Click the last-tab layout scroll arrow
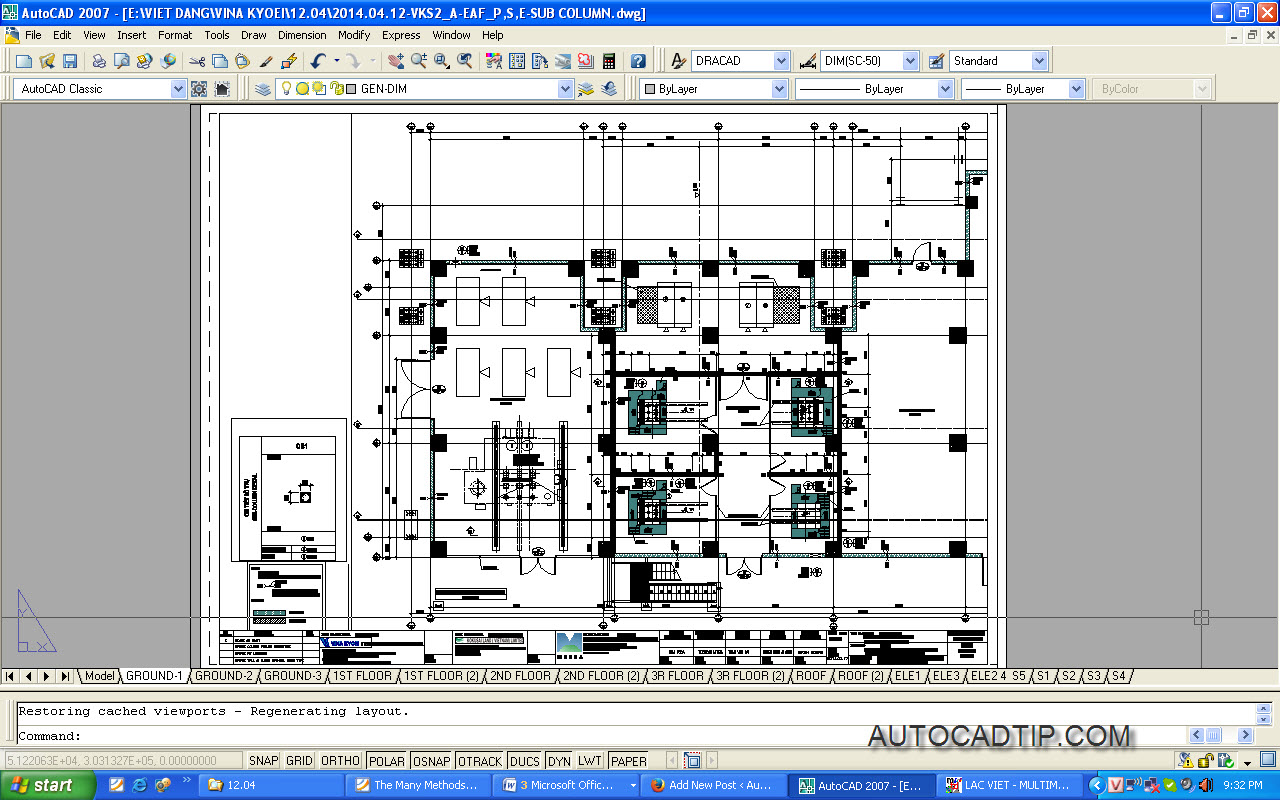The height and width of the screenshot is (800, 1280). point(65,676)
